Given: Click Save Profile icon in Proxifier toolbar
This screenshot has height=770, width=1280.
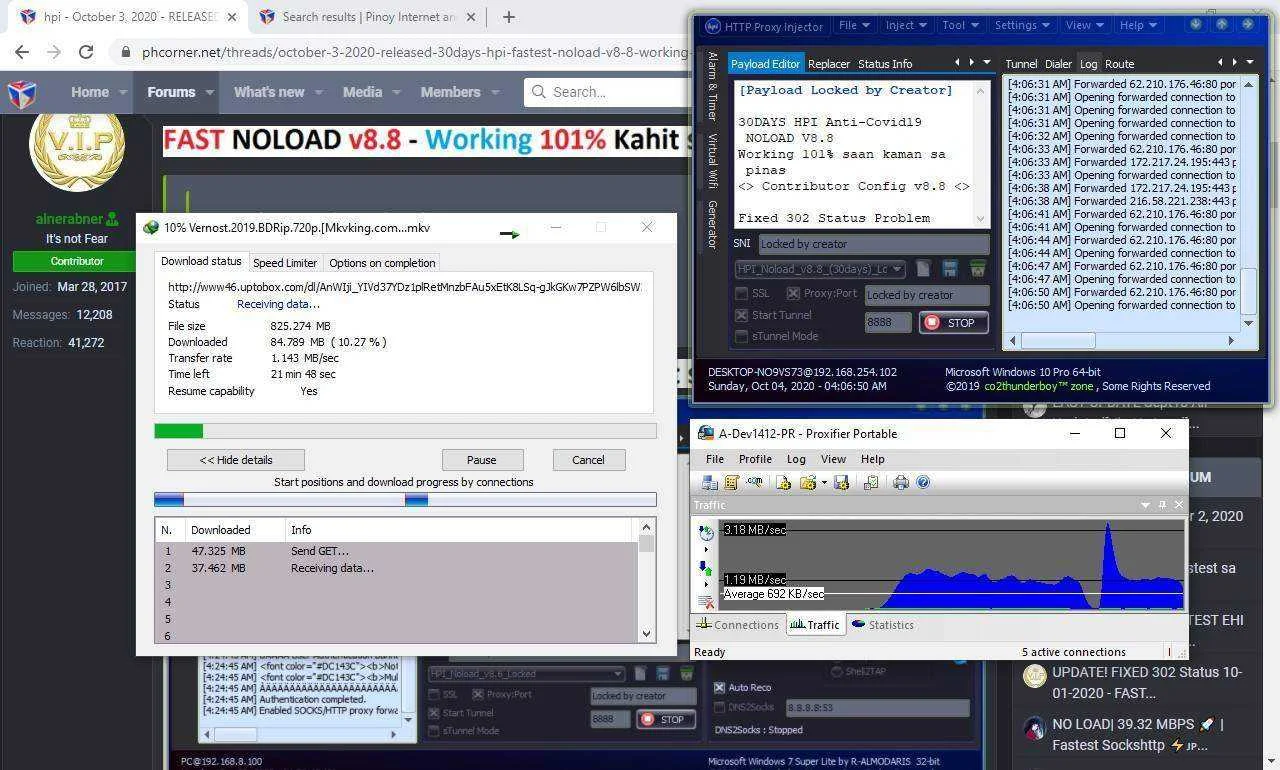Looking at the screenshot, I should (x=841, y=482).
